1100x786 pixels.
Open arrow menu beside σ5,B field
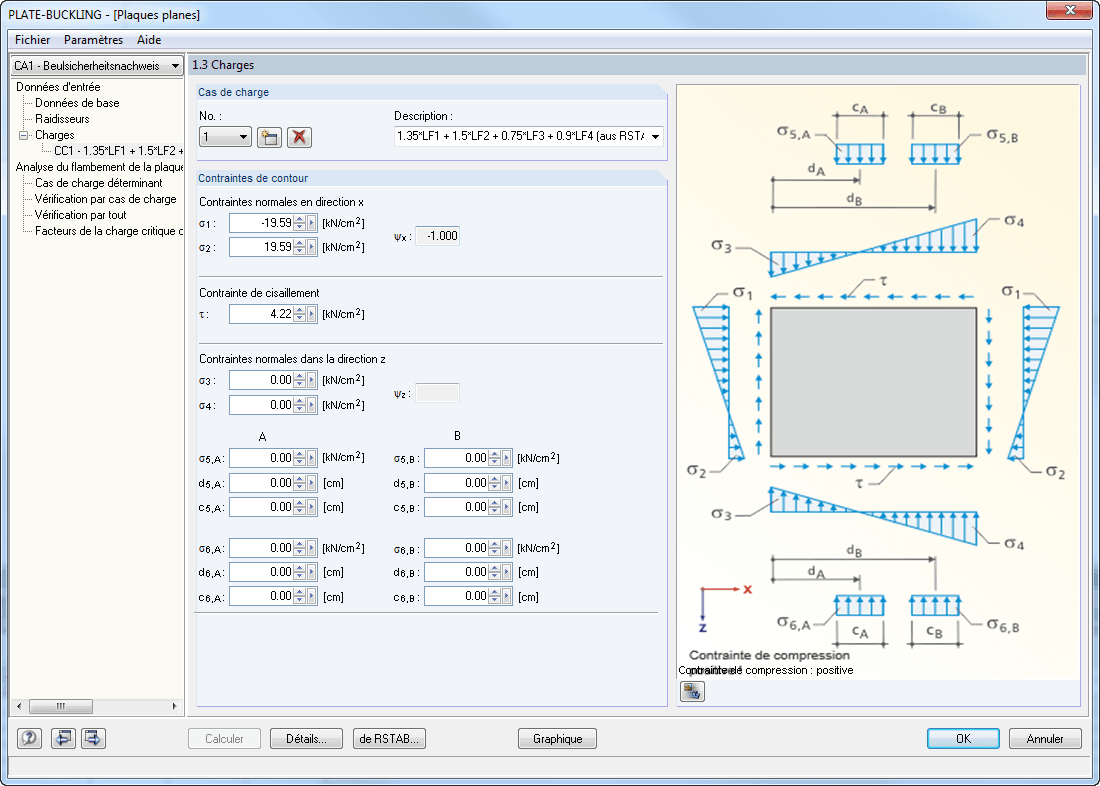click(507, 458)
